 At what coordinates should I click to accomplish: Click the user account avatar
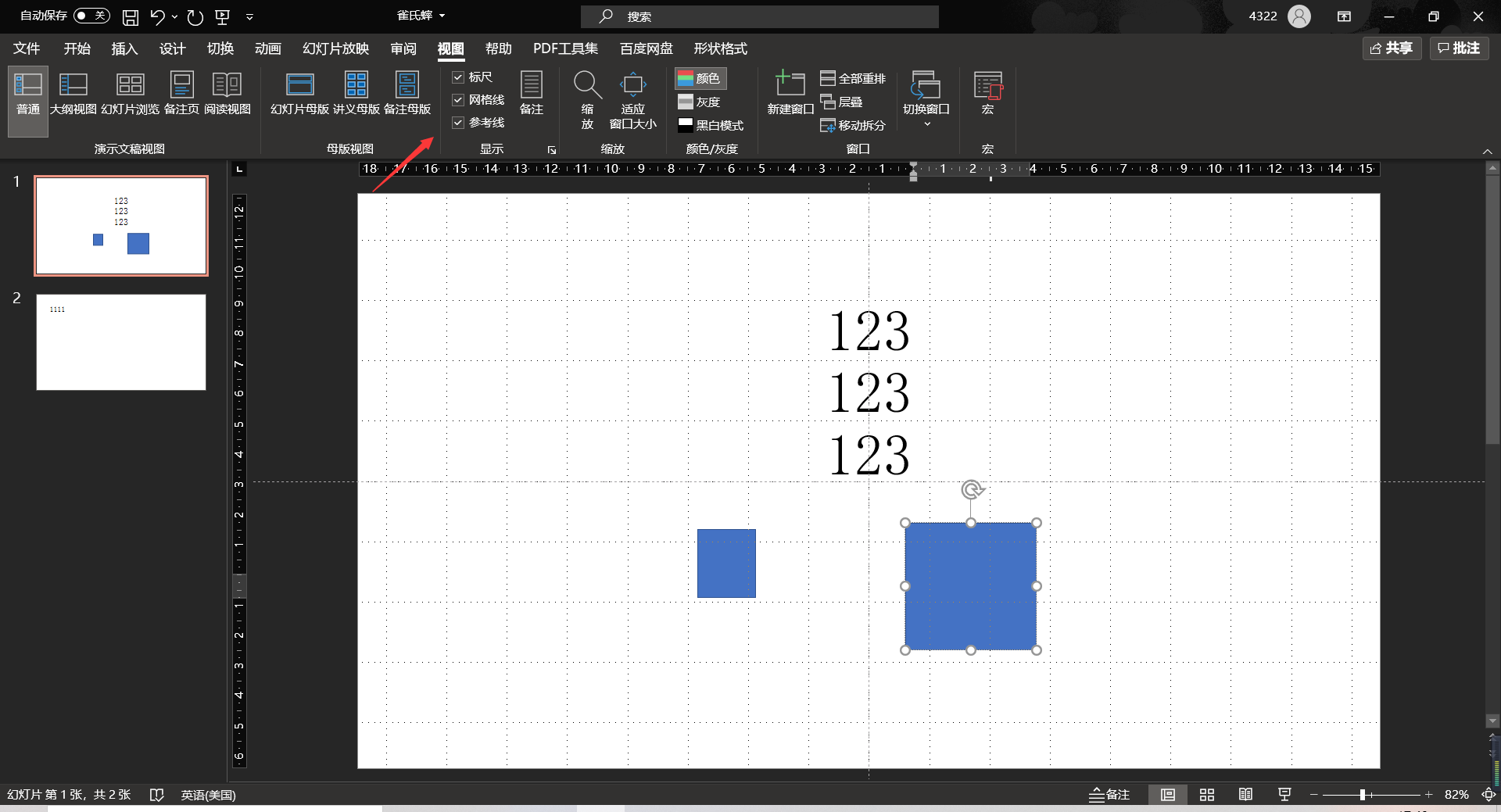(1299, 16)
